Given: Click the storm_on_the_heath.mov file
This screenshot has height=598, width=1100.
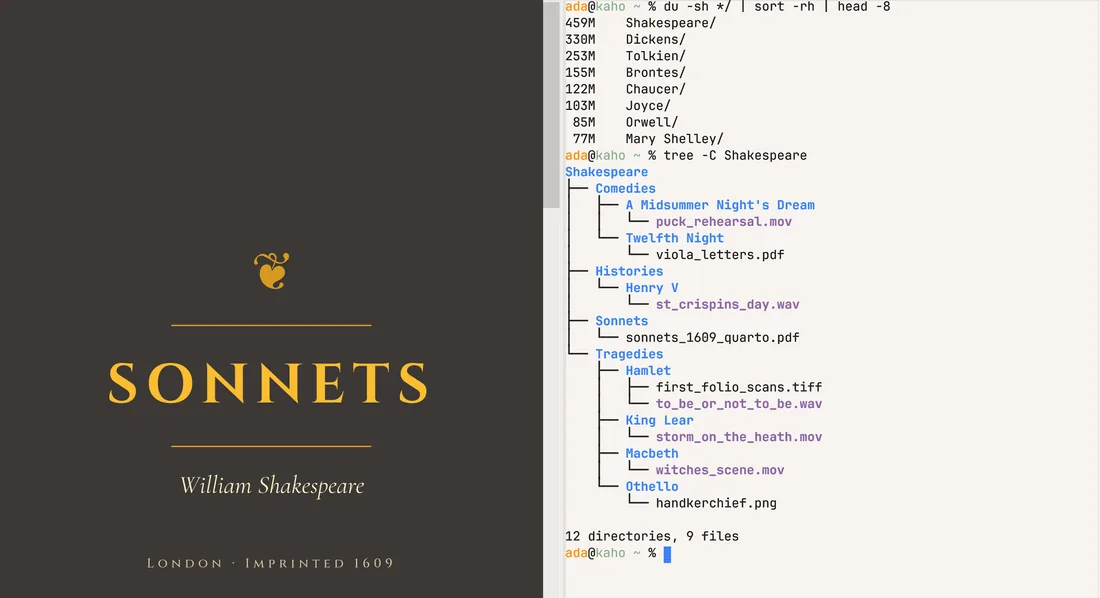Looking at the screenshot, I should click(x=739, y=437).
